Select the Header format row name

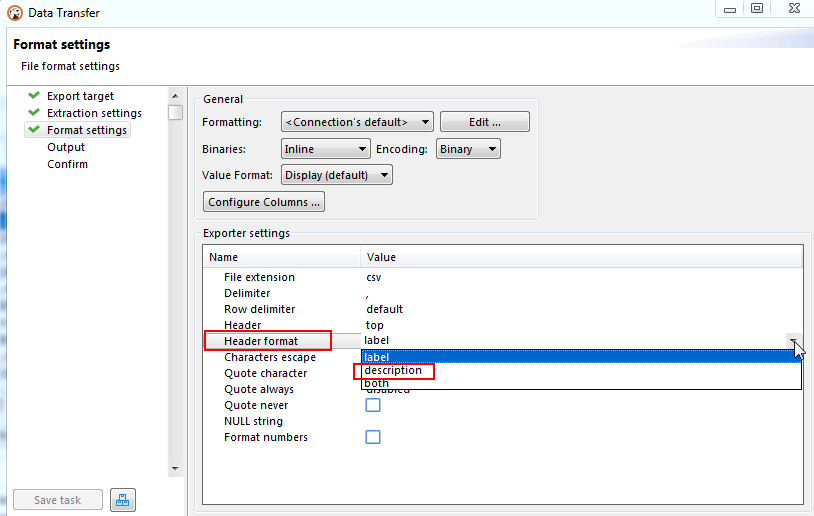(x=261, y=341)
